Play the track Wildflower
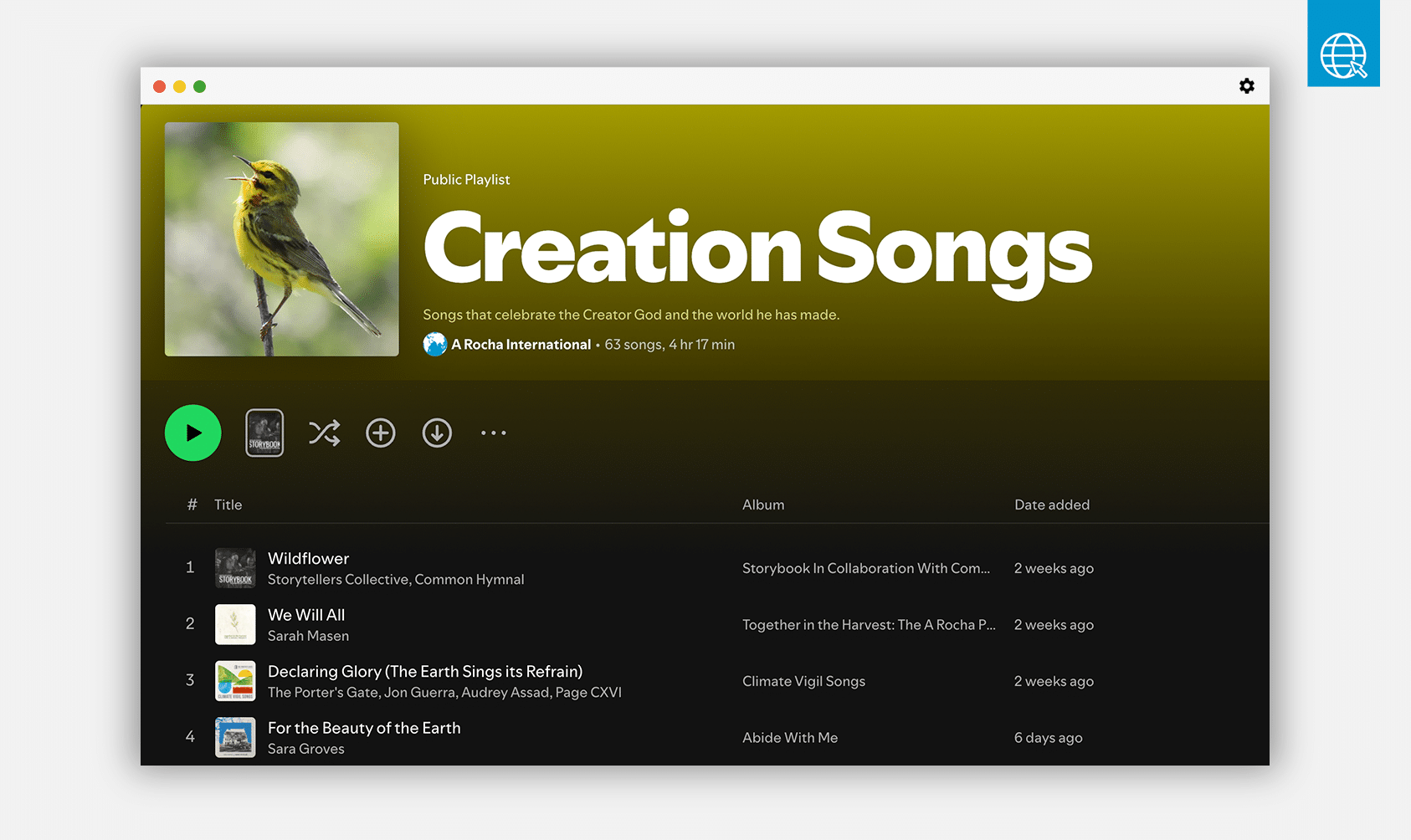 coord(309,558)
